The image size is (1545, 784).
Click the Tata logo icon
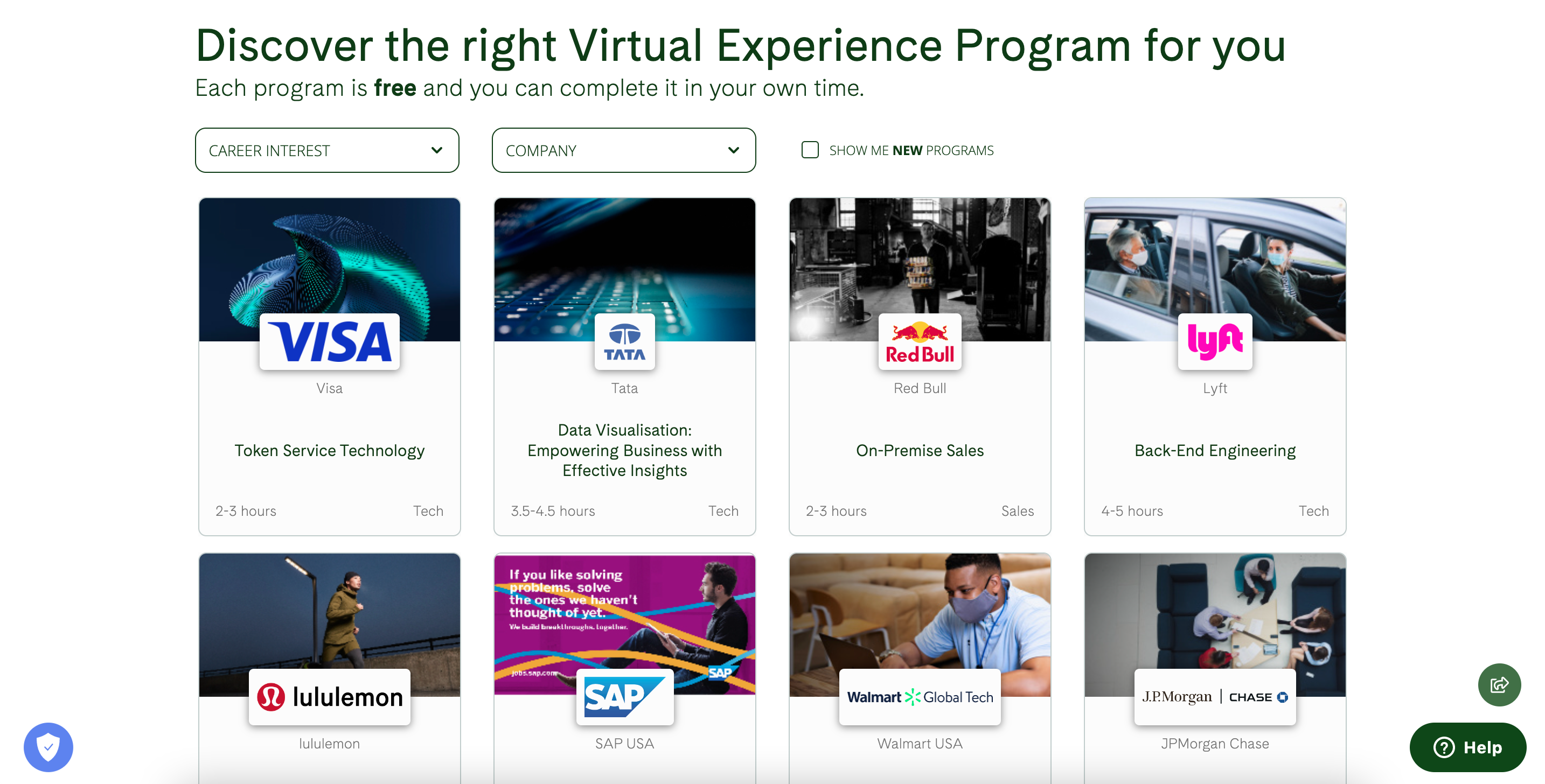click(624, 341)
